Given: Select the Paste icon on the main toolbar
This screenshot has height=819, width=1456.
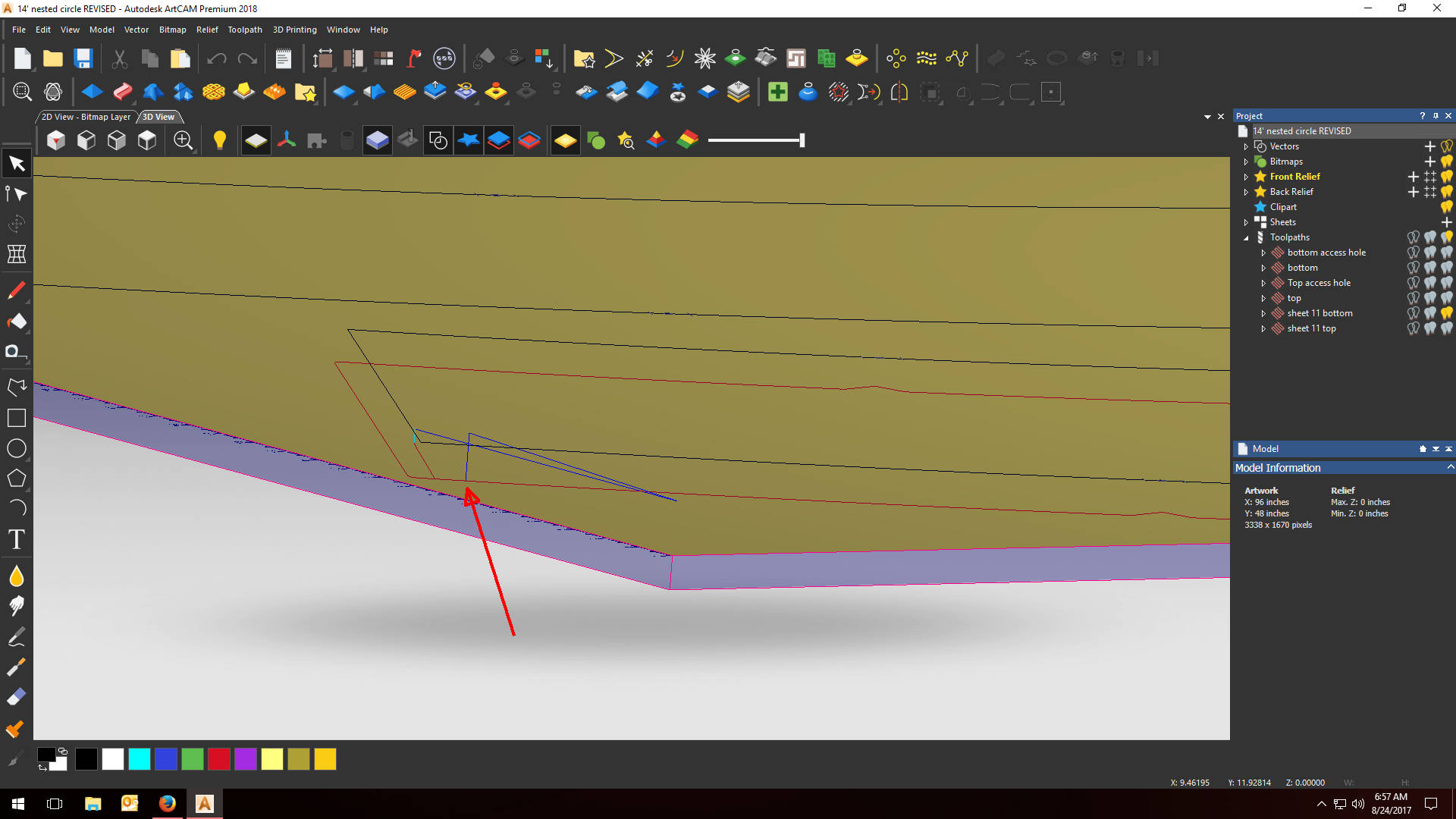Looking at the screenshot, I should [x=180, y=58].
